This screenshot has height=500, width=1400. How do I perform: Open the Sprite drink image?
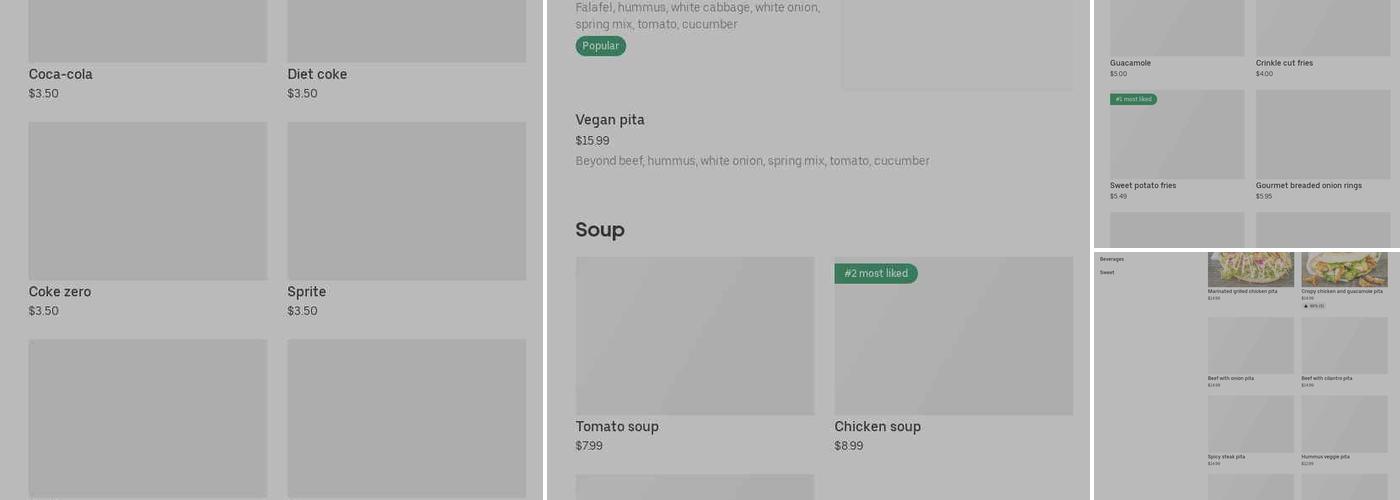(x=406, y=200)
